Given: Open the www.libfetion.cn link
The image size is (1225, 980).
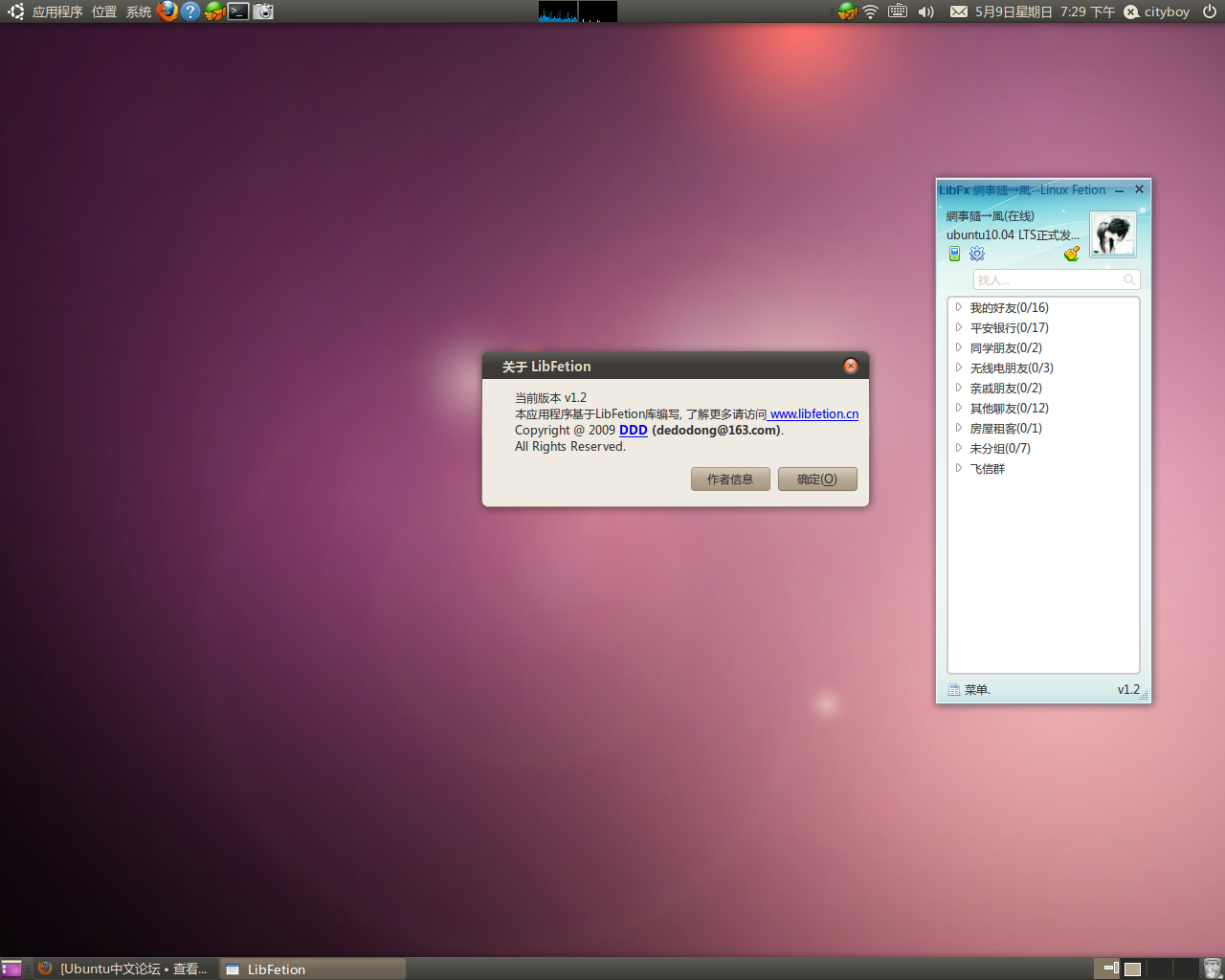Looking at the screenshot, I should click(x=813, y=414).
